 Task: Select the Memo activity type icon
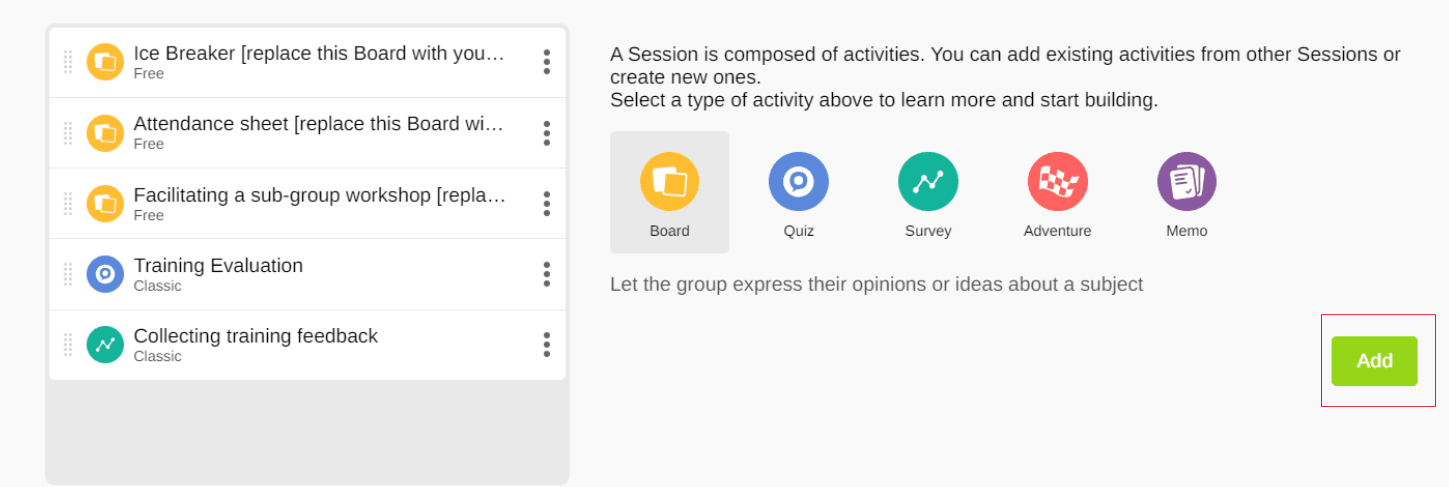click(x=1187, y=182)
